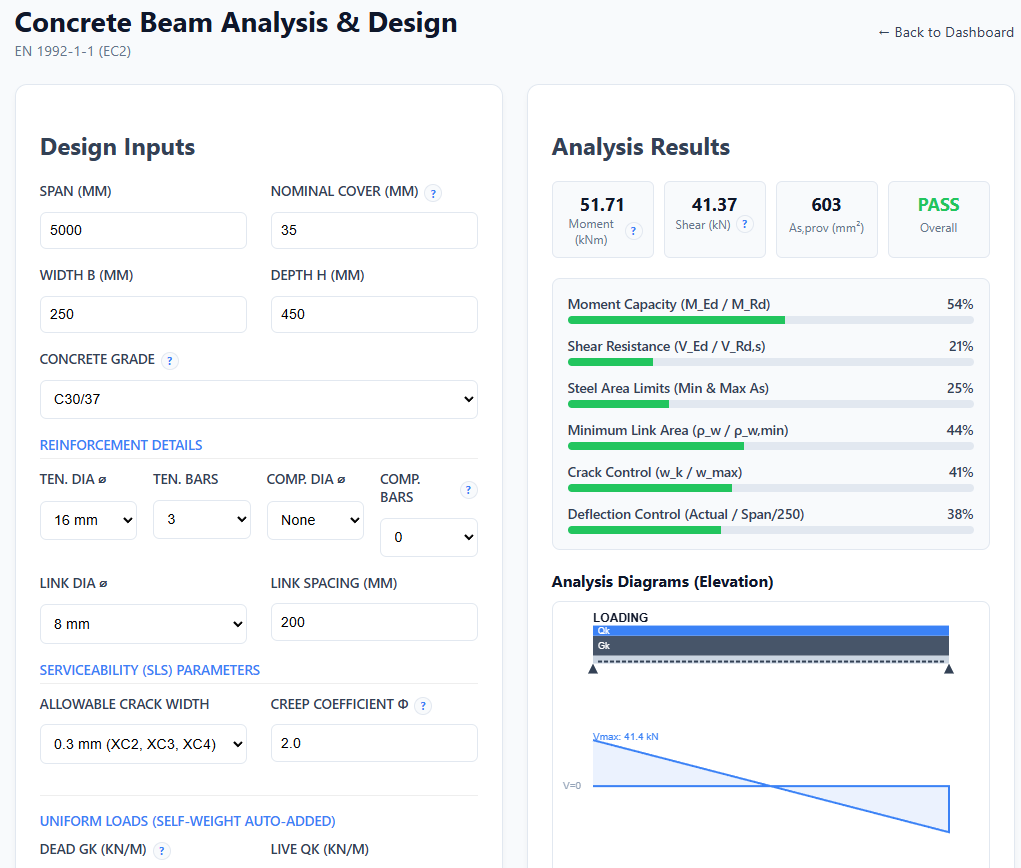Image resolution: width=1021 pixels, height=868 pixels.
Task: Follow the Back to Dashboard link
Action: pyautogui.click(x=945, y=32)
